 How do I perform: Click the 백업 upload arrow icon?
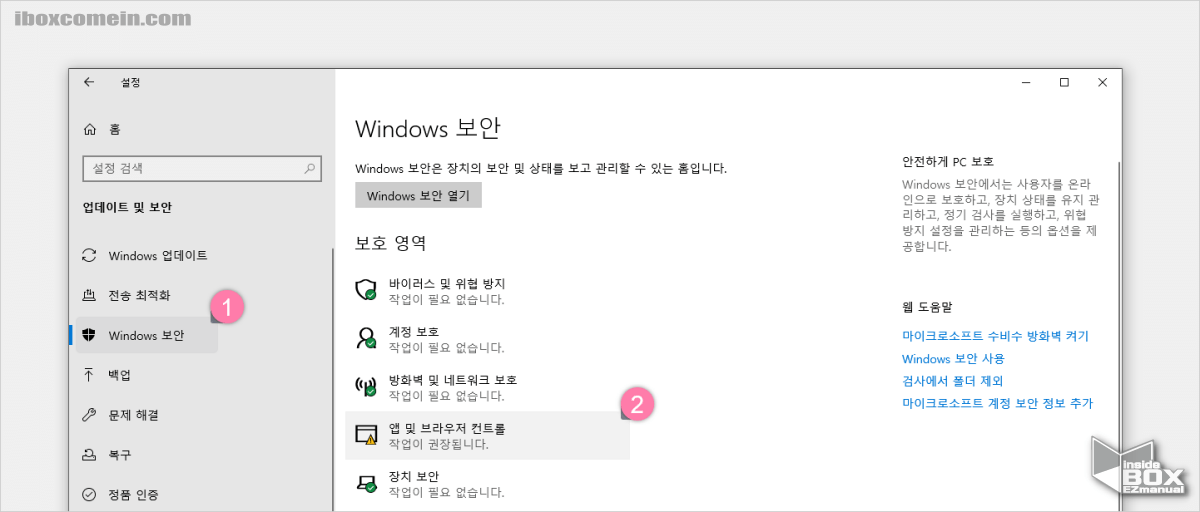pyautogui.click(x=89, y=375)
